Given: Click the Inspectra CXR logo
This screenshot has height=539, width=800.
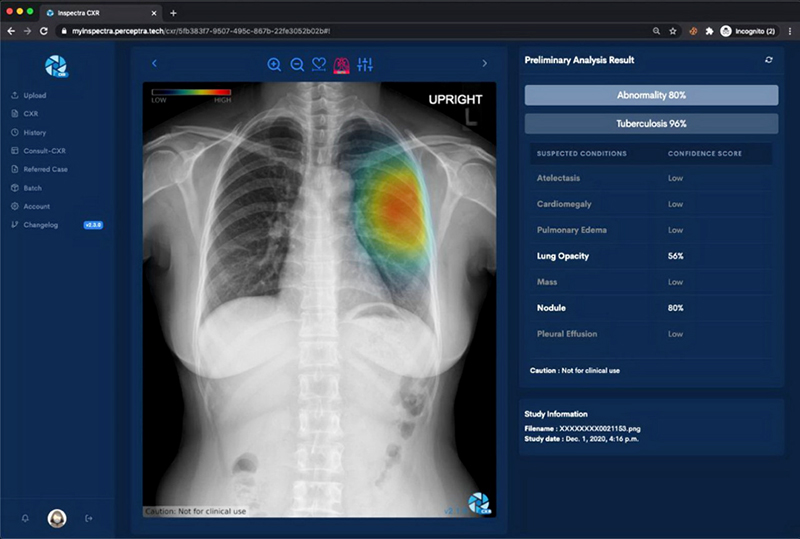Looking at the screenshot, I should pyautogui.click(x=56, y=65).
